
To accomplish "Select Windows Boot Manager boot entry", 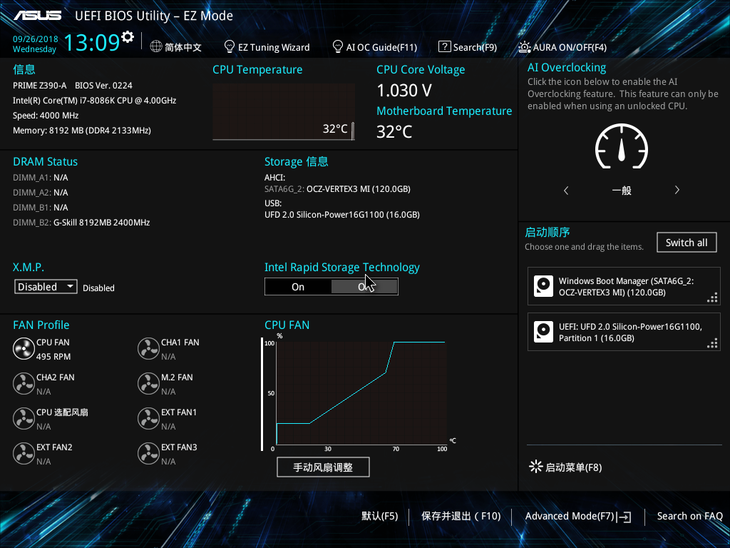I will [x=624, y=286].
